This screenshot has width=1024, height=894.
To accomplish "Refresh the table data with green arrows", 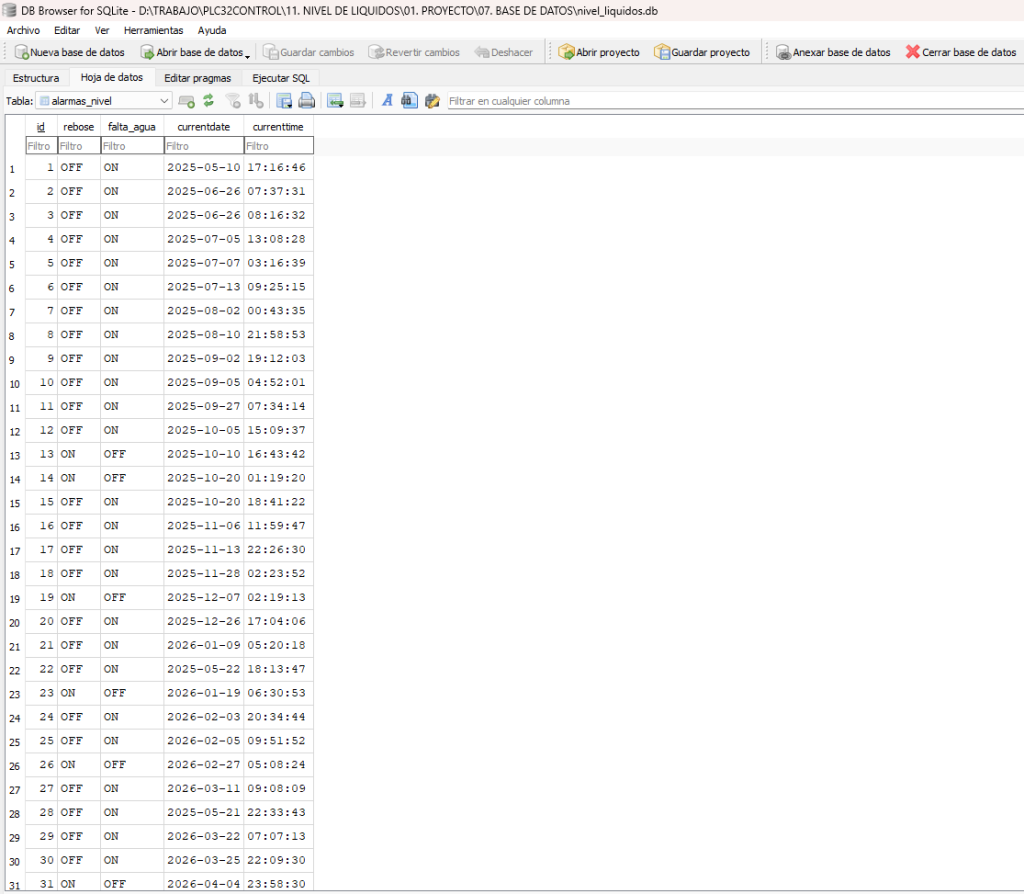I will point(208,101).
